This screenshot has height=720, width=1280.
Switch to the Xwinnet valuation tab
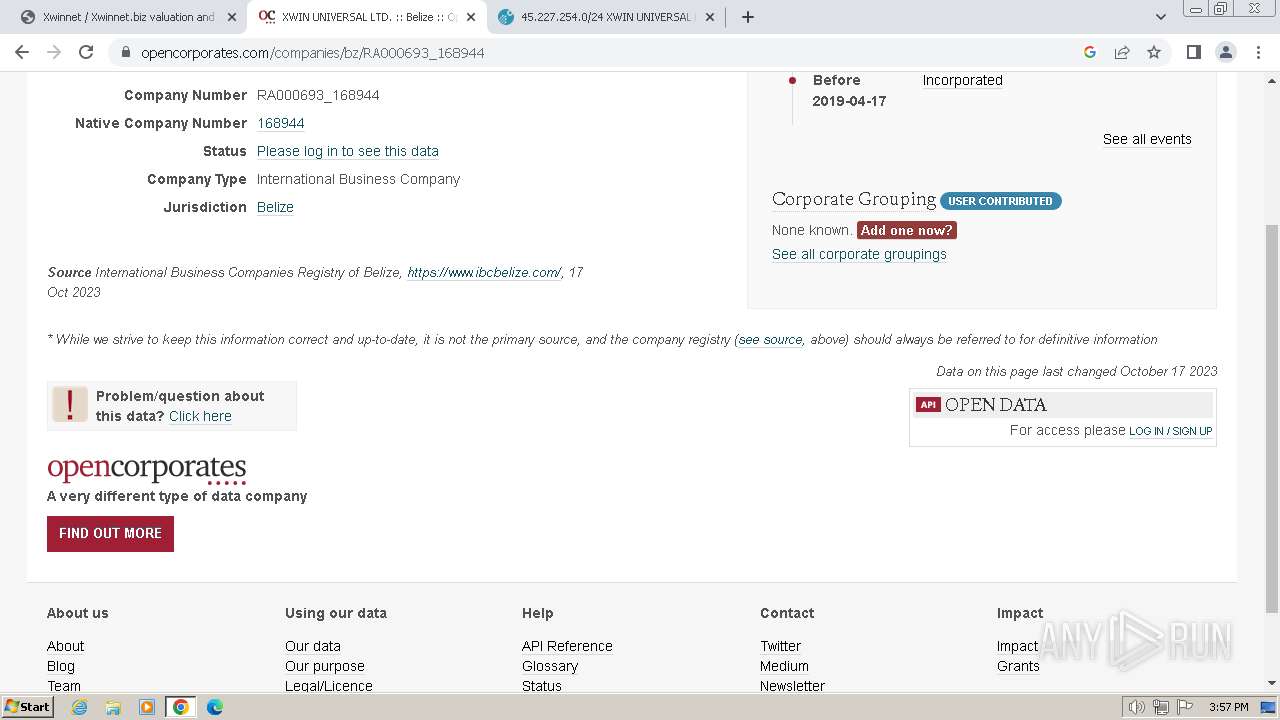click(127, 17)
